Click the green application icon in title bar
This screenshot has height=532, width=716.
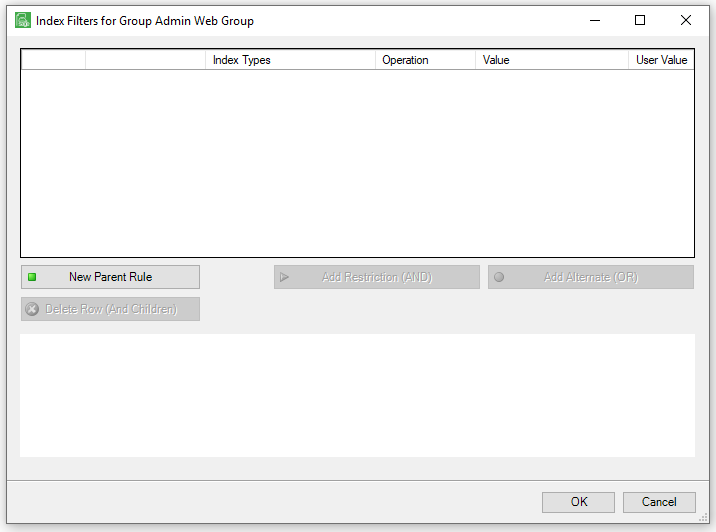coord(23,21)
